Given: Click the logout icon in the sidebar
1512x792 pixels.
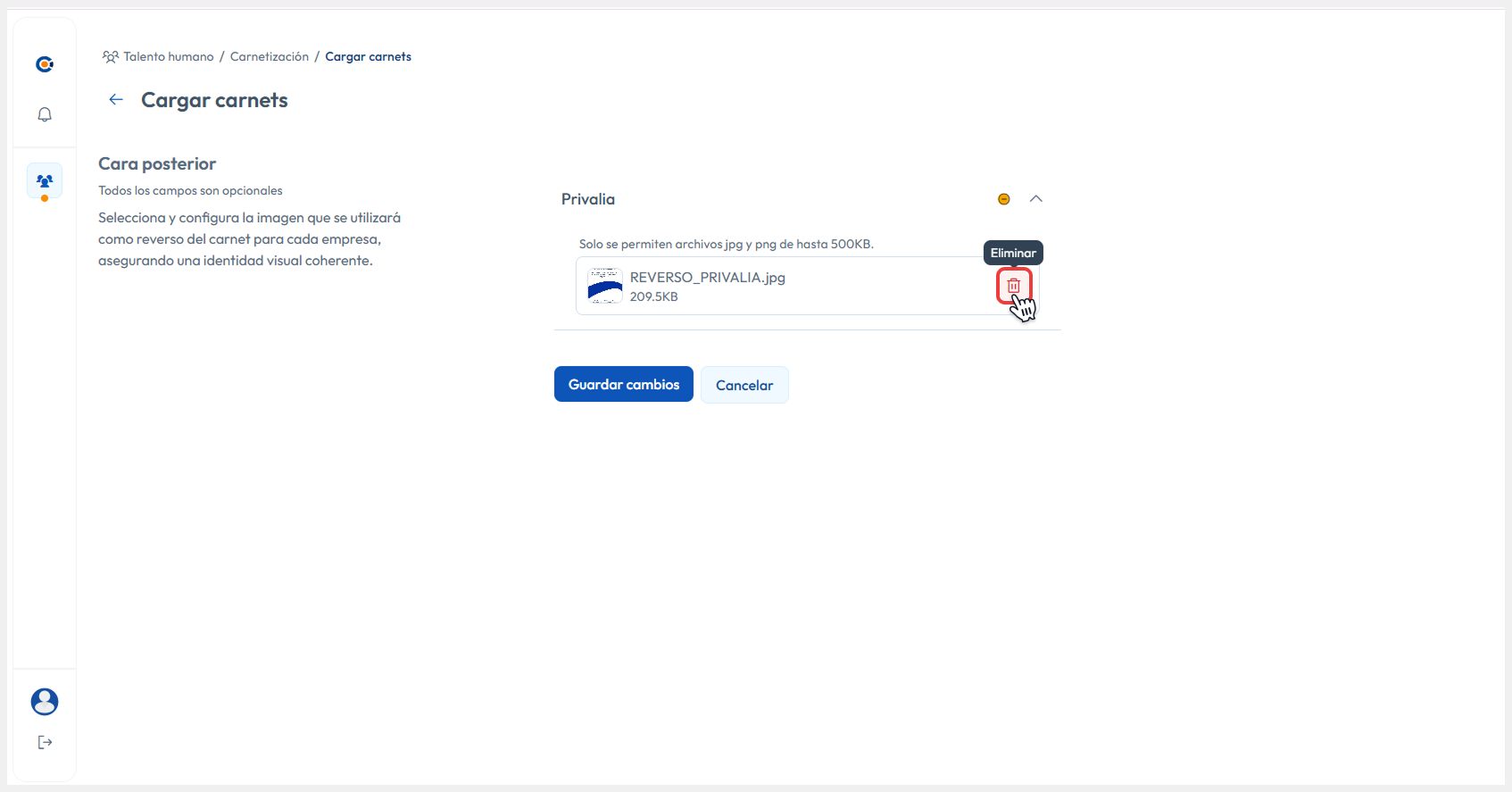Looking at the screenshot, I should [x=45, y=743].
